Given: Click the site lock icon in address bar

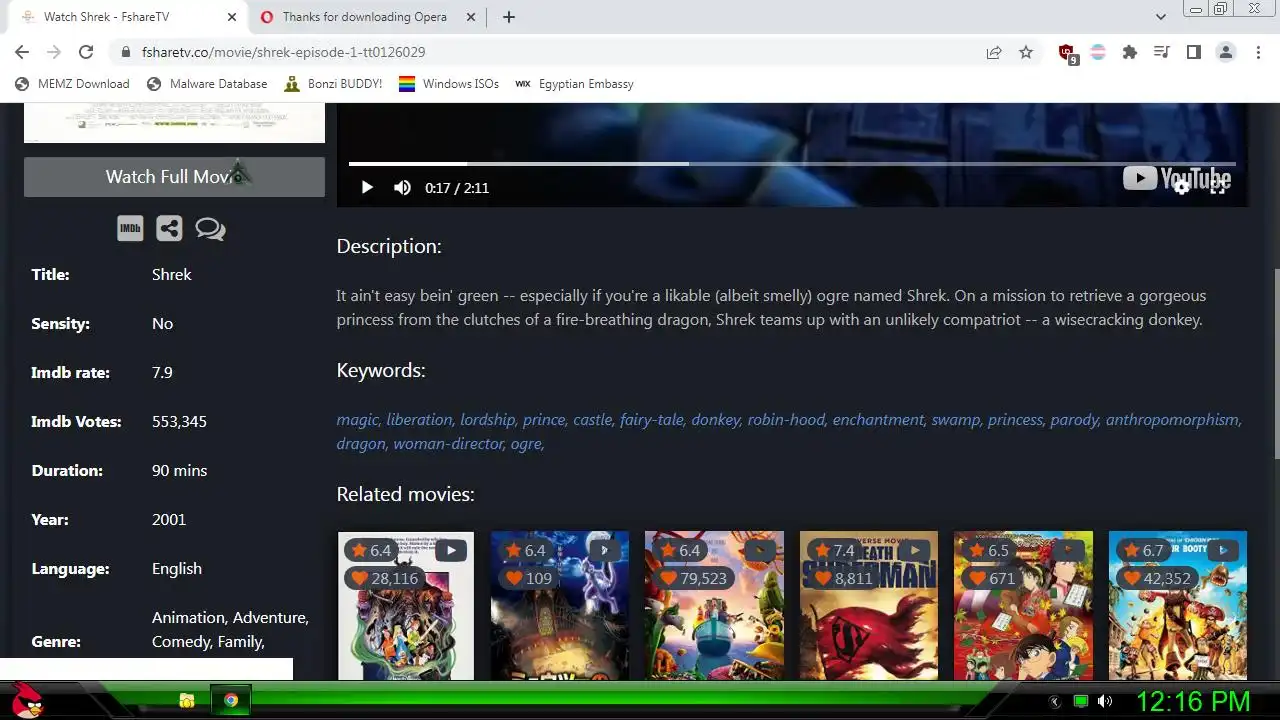Looking at the screenshot, I should click(126, 52).
